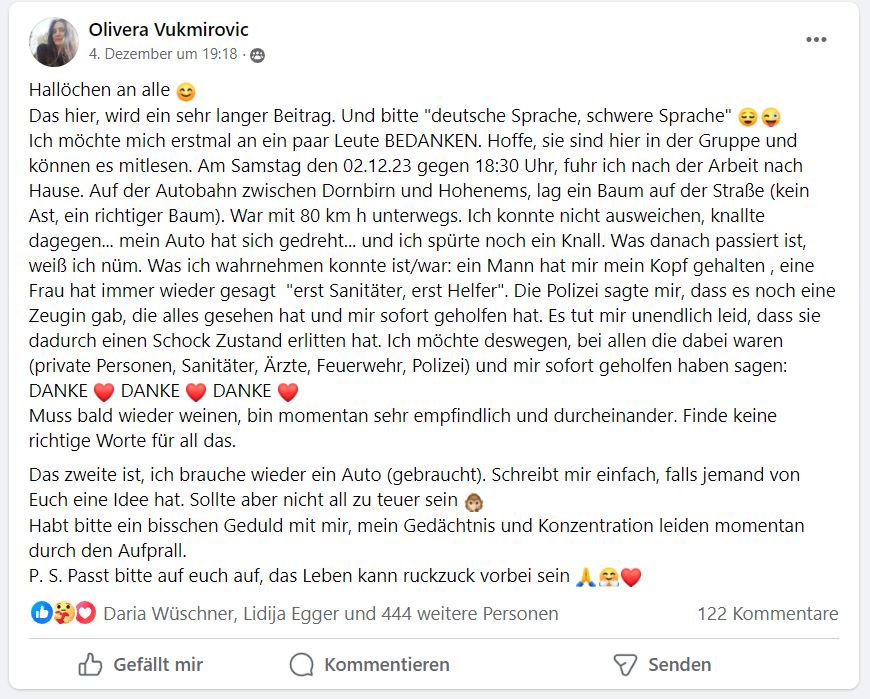This screenshot has width=870, height=699.
Task: Click the first red heart after DANKE
Action: tap(104, 392)
